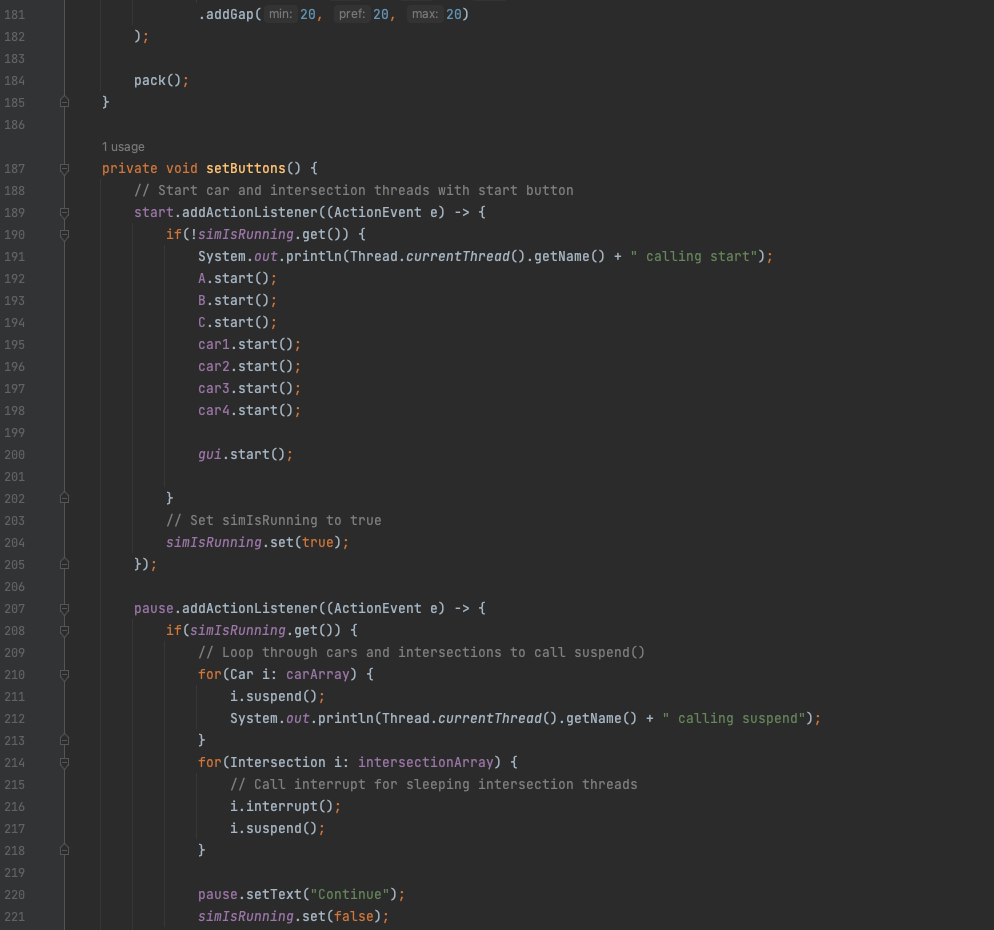Fold the start.addActionListener lambda on line 189
The image size is (994, 930).
click(64, 212)
